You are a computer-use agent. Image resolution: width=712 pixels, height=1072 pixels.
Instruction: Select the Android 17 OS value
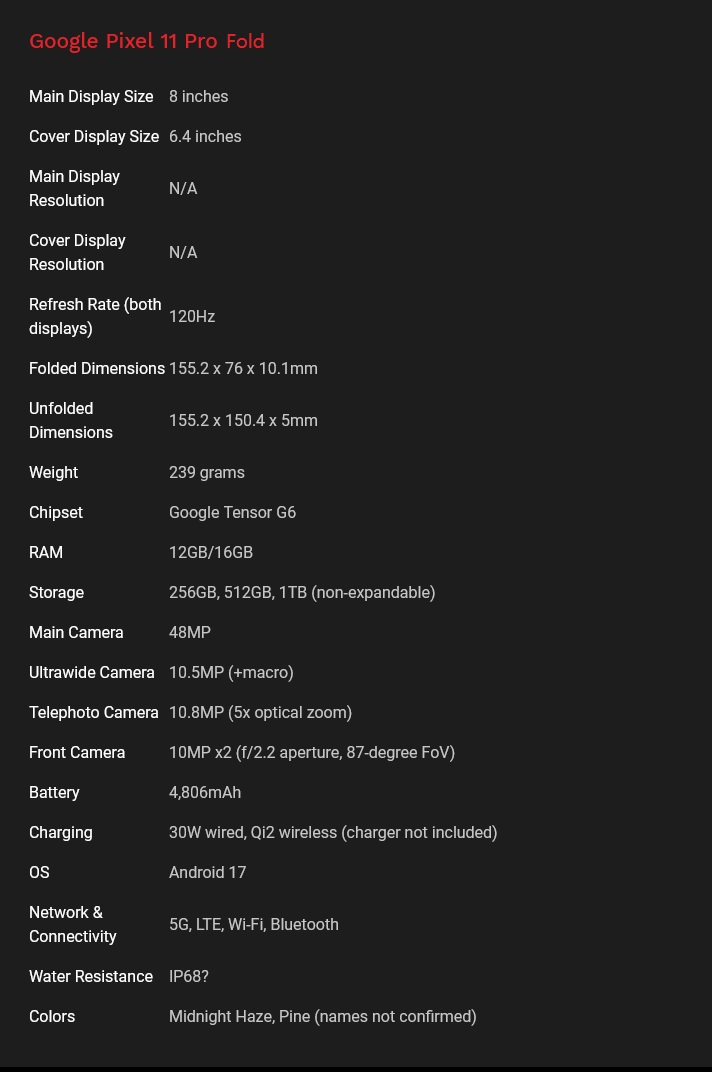(x=207, y=872)
